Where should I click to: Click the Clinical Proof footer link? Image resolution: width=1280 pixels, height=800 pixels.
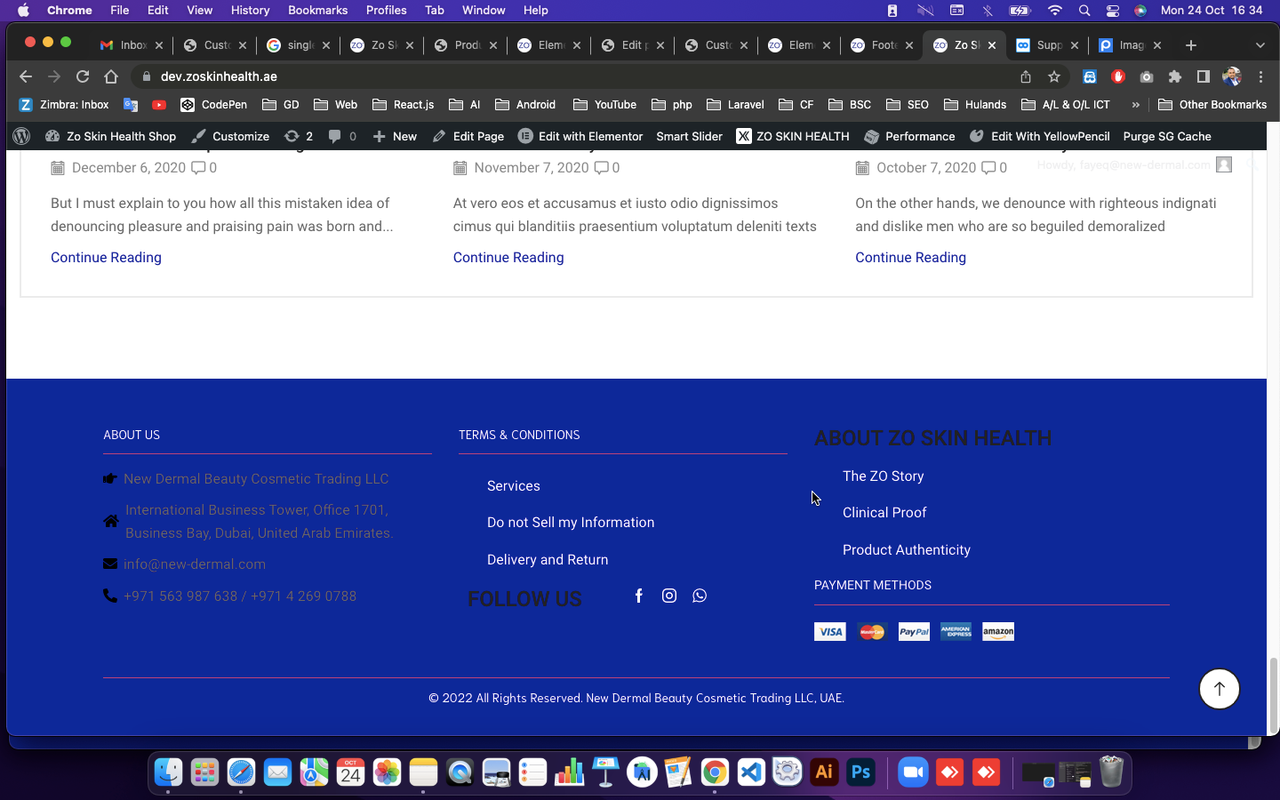click(884, 512)
